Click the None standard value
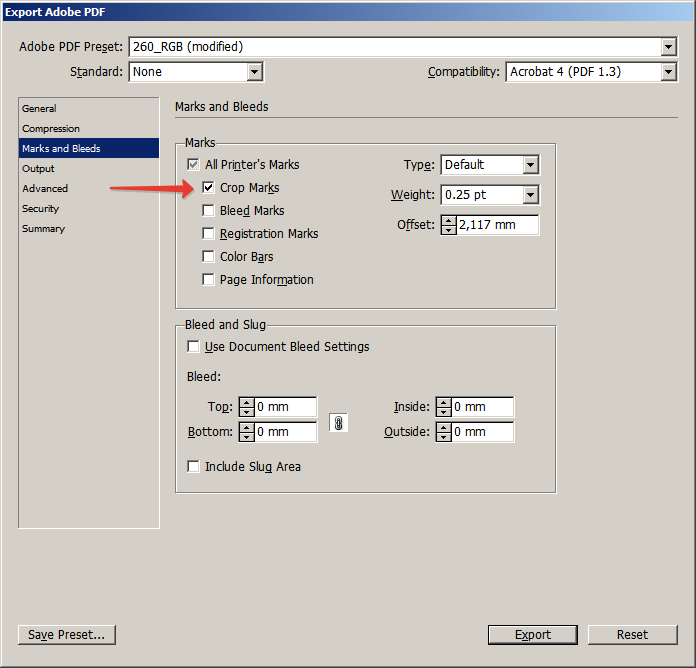This screenshot has height=668, width=696. (147, 72)
